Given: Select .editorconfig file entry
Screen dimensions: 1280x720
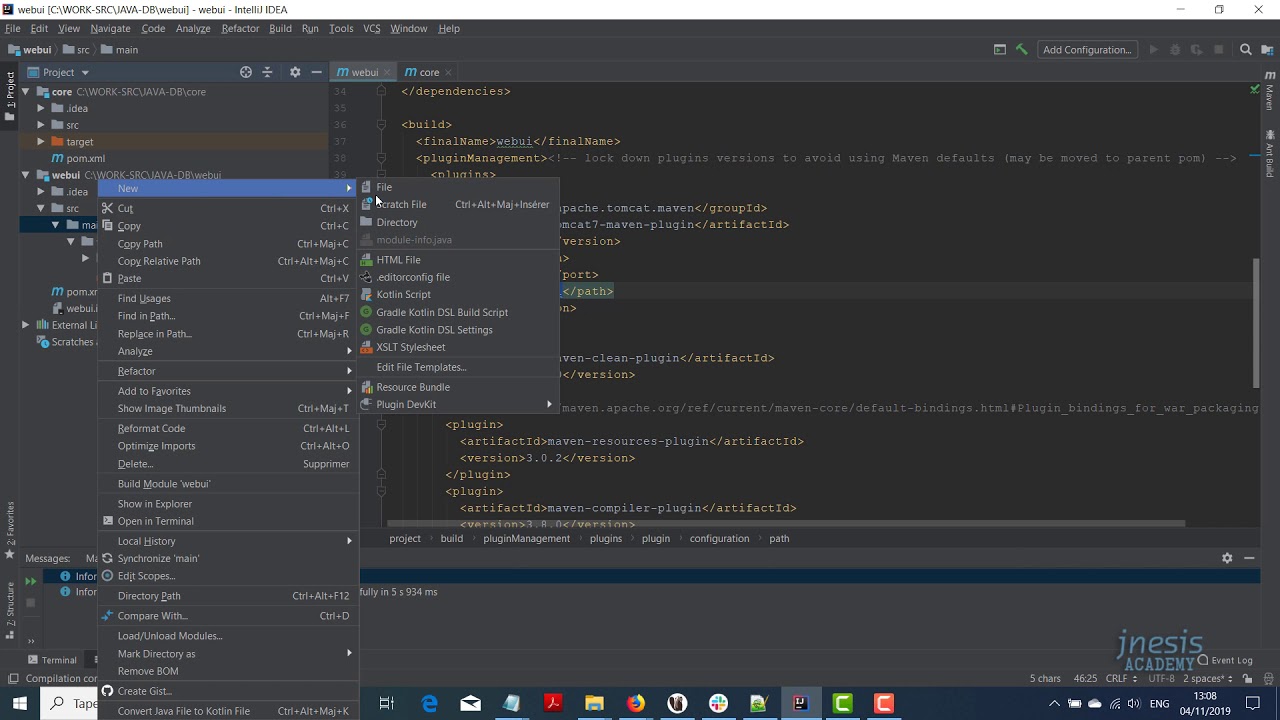Looking at the screenshot, I should [x=459, y=277].
